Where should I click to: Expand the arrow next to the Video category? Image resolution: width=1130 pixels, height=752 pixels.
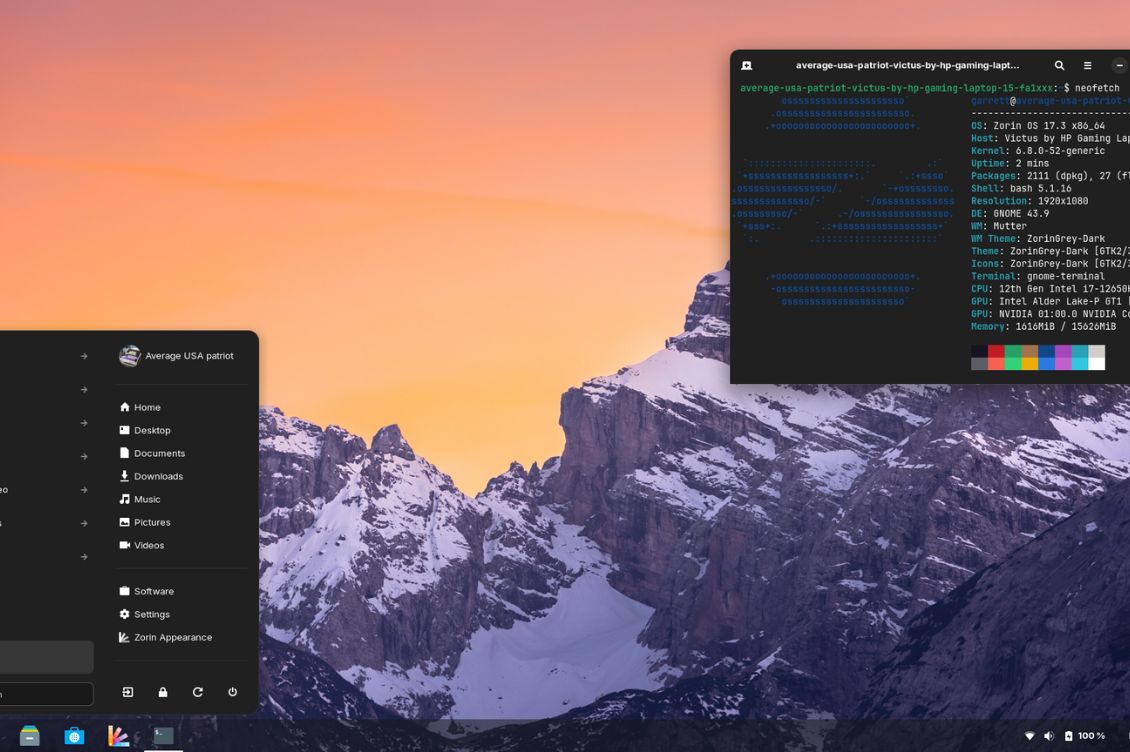tap(82, 489)
